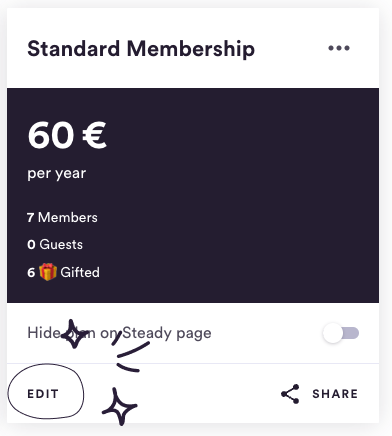Screen dimensions: 392x436
Task: View the 6 Gifted memberships count
Action: tap(63, 272)
